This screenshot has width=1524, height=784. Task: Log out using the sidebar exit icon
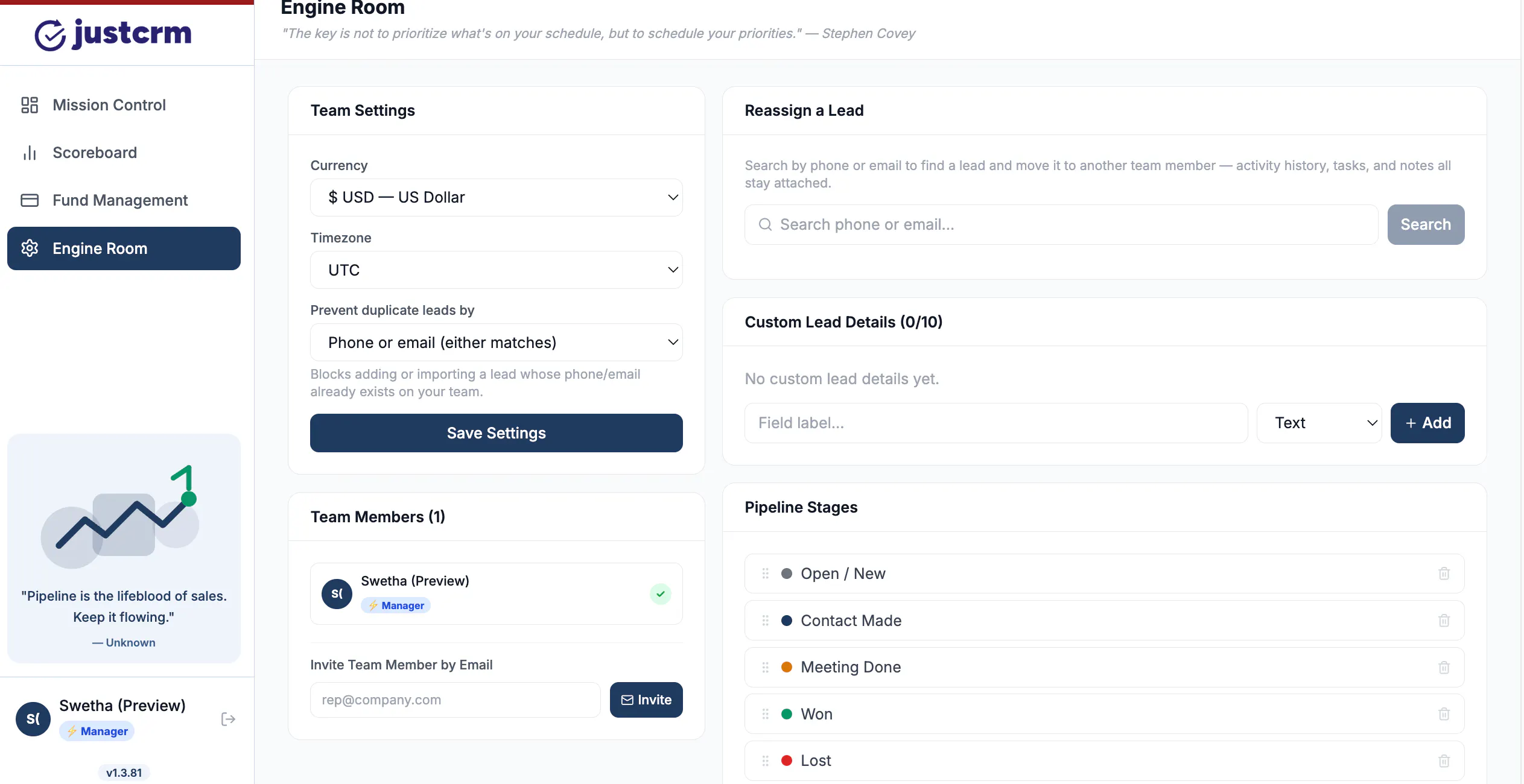(228, 719)
